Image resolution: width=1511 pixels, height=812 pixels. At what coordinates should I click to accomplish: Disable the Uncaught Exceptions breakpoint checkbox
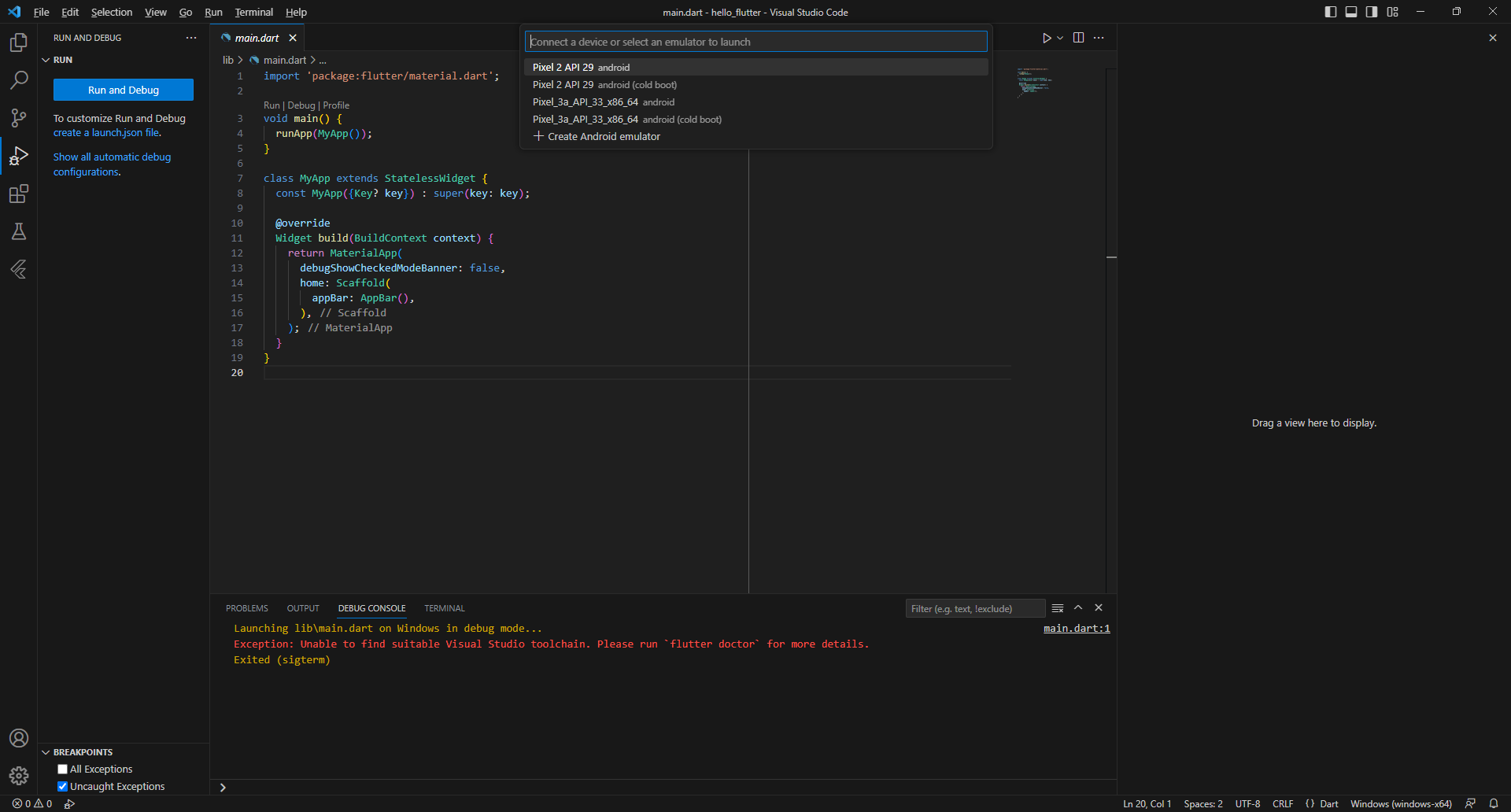[x=63, y=787]
